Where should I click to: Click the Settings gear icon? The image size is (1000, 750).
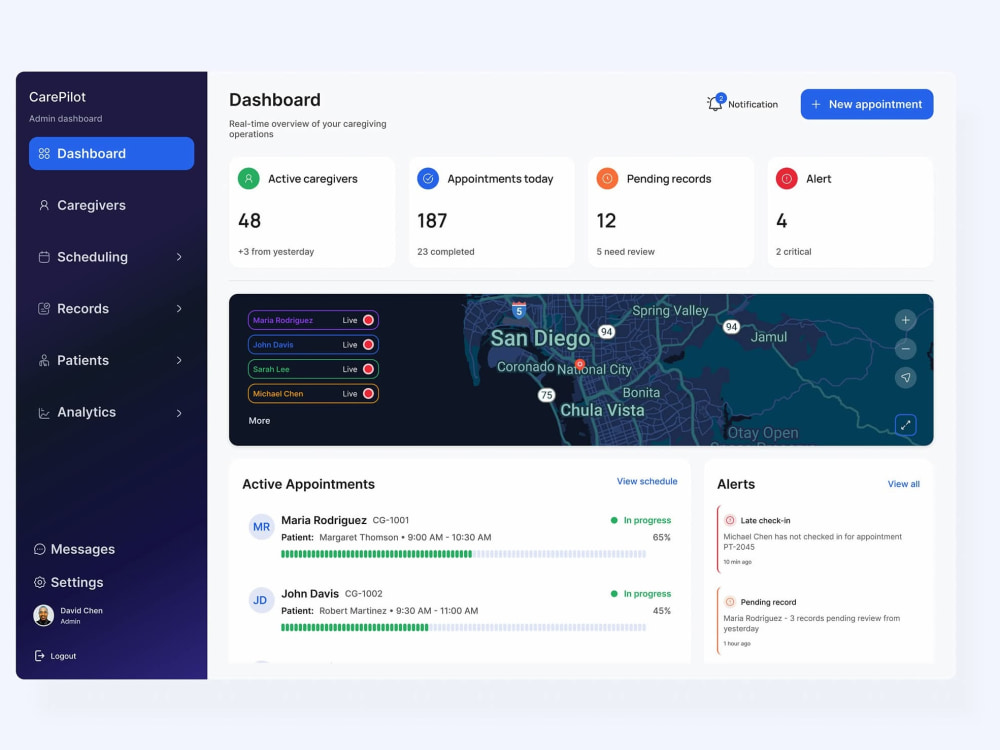40,582
